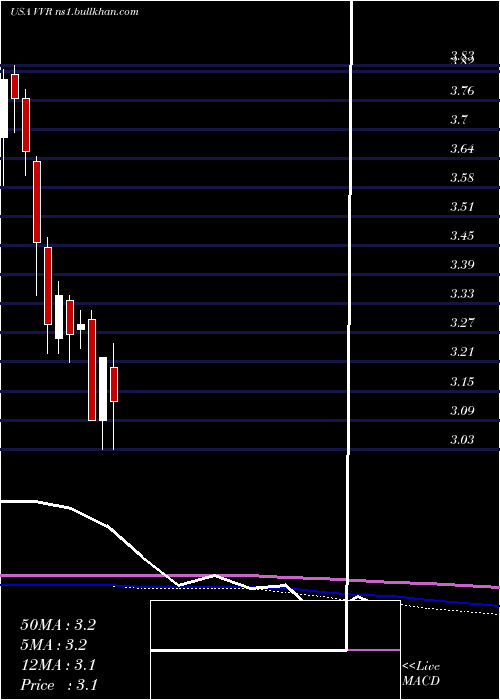
Task: Click the tall white candle bottoming near 3.09
Action: click(x=103, y=389)
